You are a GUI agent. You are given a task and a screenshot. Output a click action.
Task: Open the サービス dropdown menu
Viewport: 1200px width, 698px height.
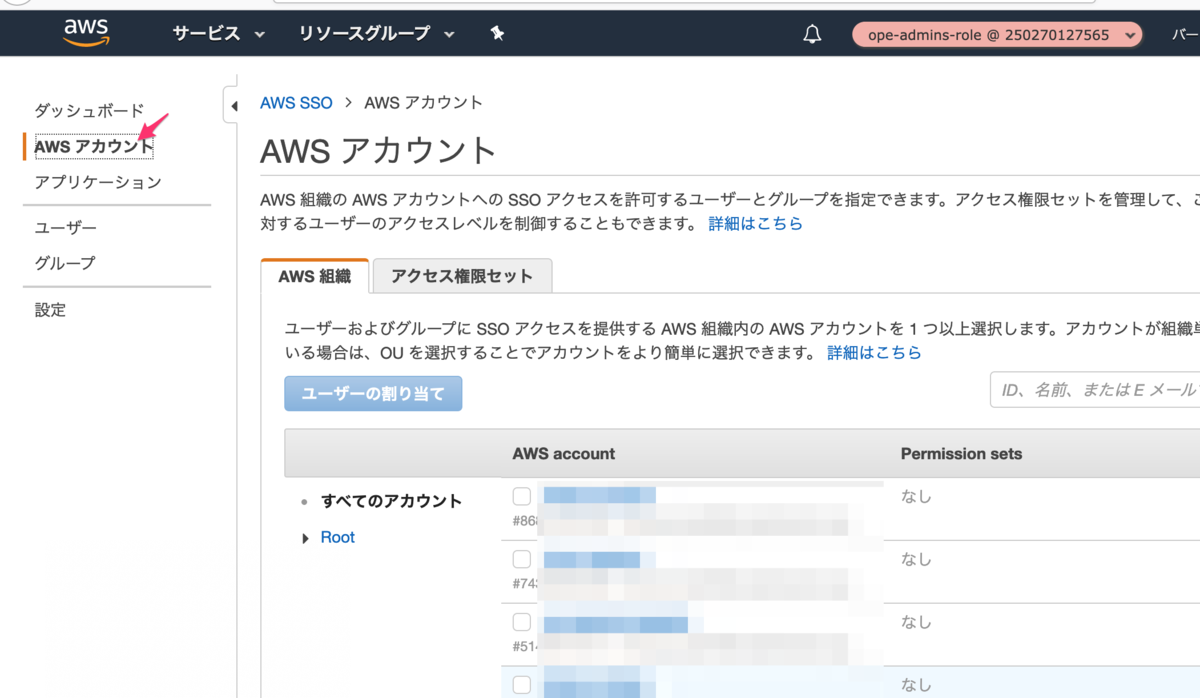(x=218, y=34)
